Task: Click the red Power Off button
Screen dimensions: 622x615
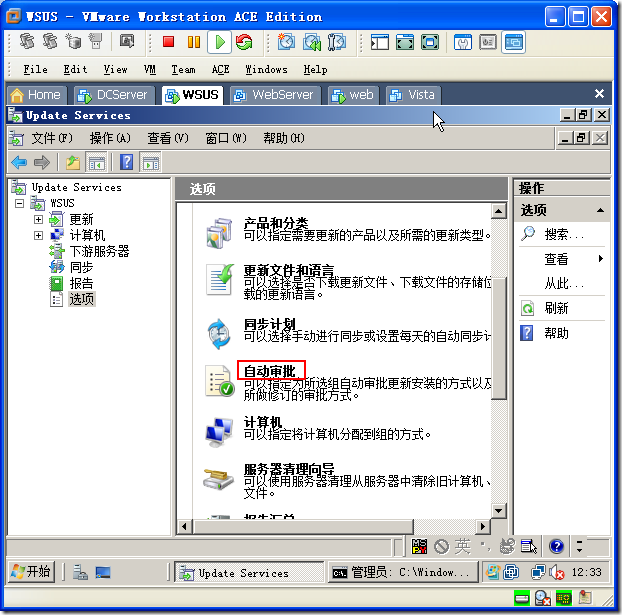Action: tap(169, 42)
